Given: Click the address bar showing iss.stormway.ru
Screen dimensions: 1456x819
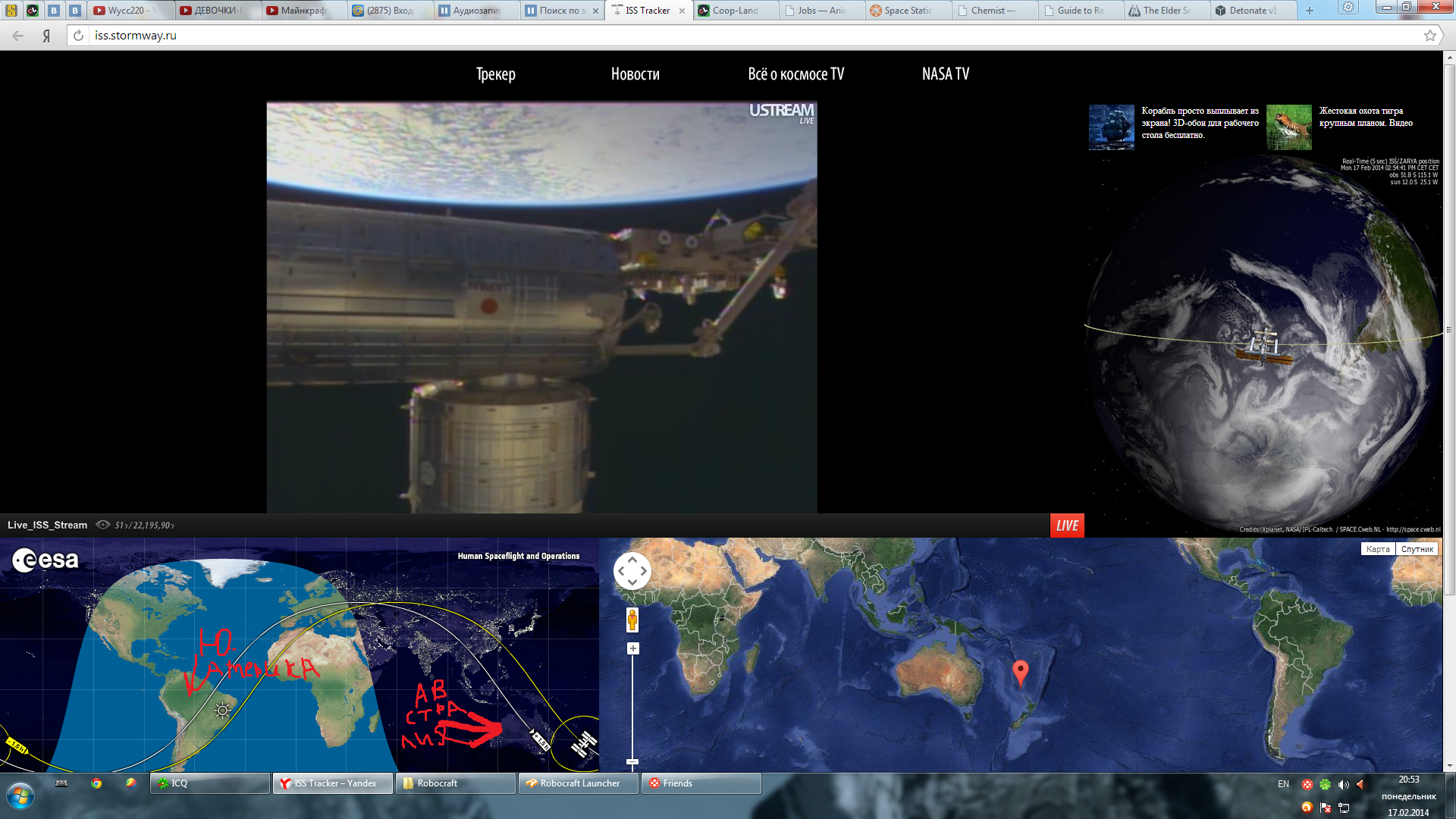Looking at the screenshot, I should [751, 36].
